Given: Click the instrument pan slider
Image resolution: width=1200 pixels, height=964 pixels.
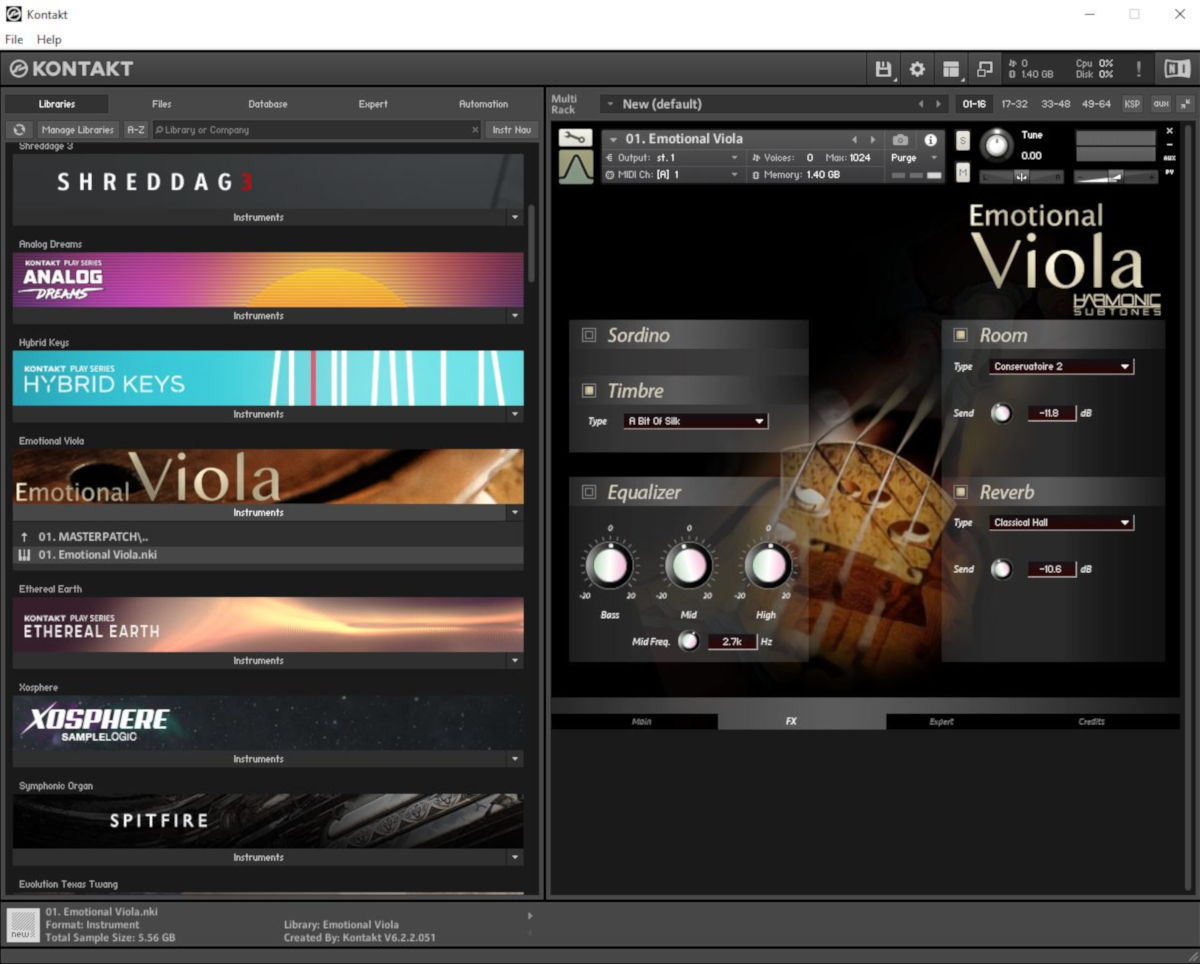Looking at the screenshot, I should click(1021, 177).
